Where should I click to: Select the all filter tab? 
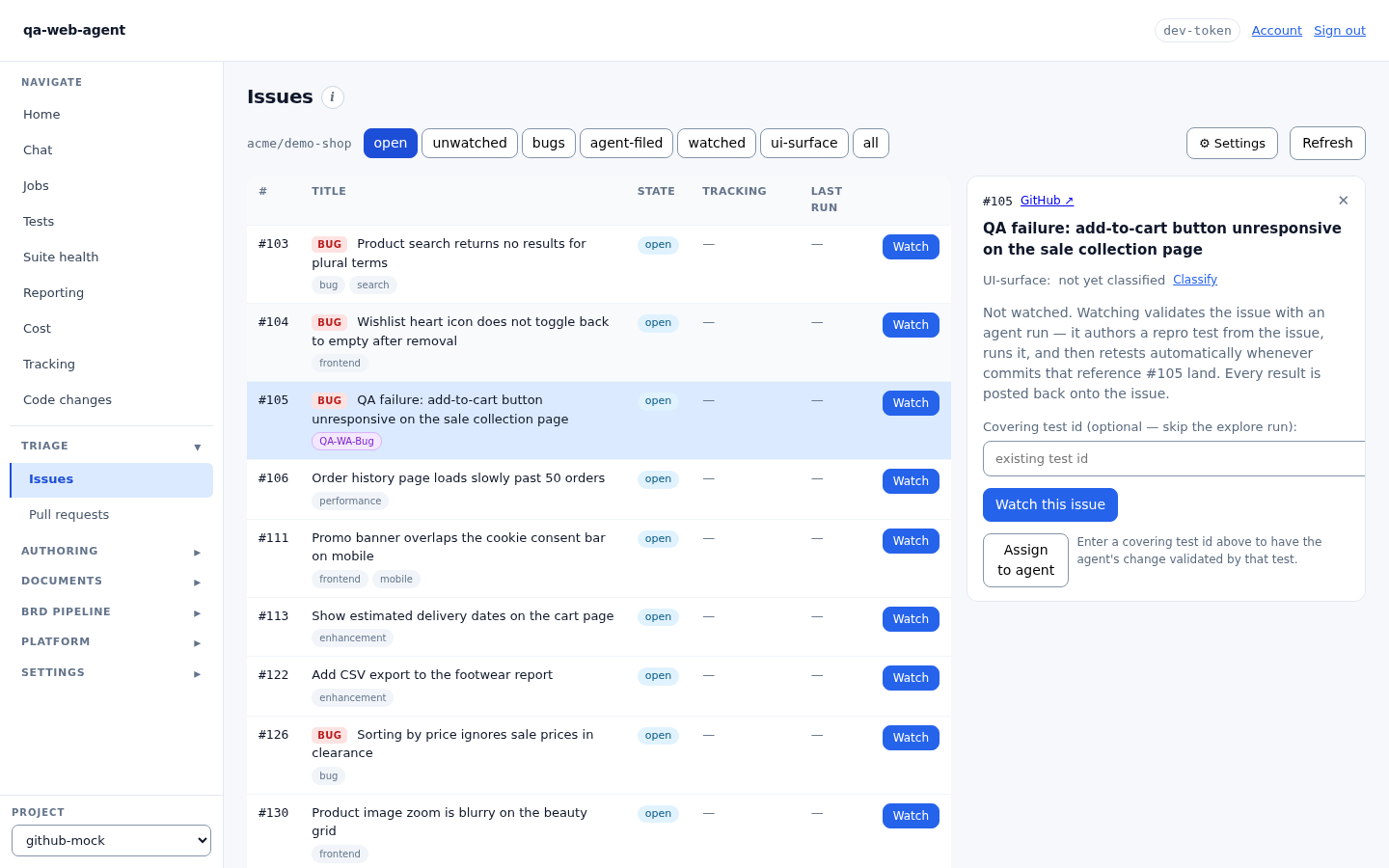pyautogui.click(x=871, y=143)
